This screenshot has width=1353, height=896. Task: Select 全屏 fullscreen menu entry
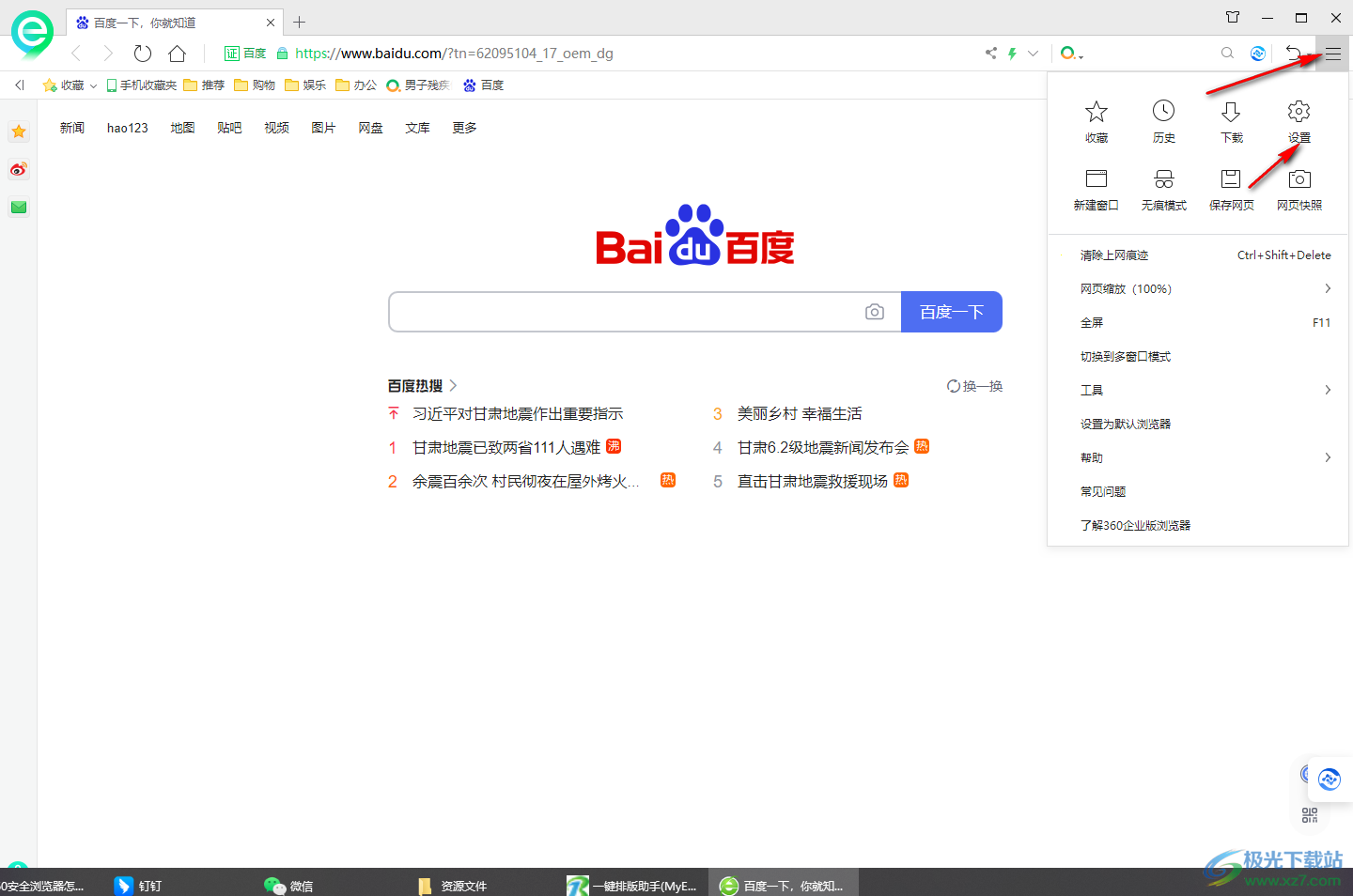click(1198, 323)
